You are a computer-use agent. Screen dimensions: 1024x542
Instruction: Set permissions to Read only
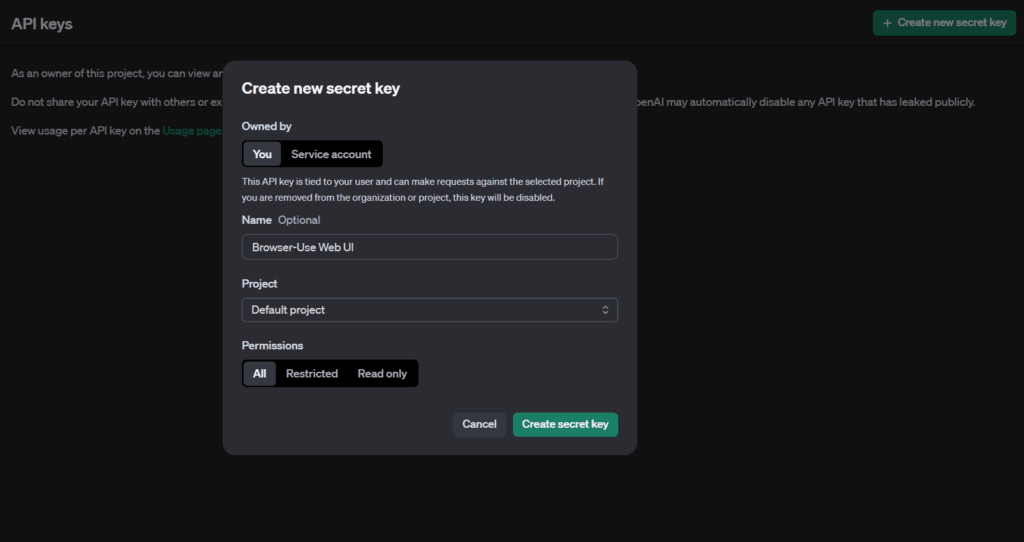tap(382, 373)
